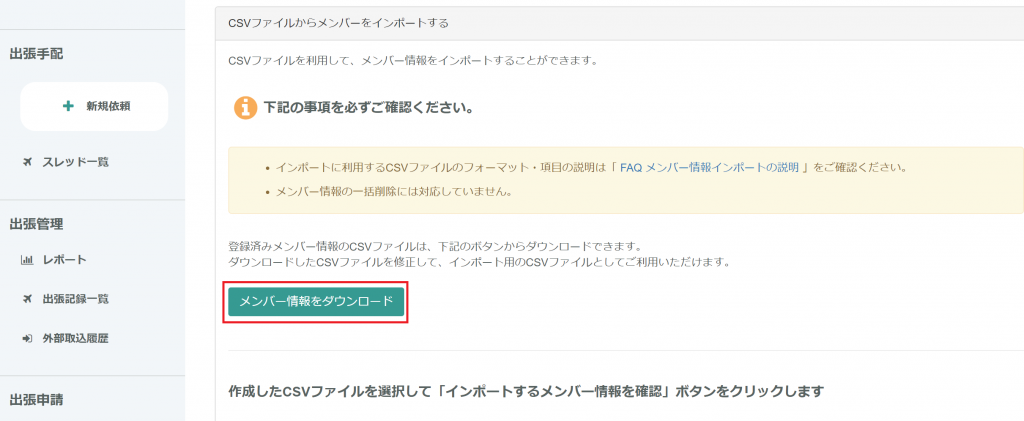Select 外部取込履歴 in the sidebar

75,338
